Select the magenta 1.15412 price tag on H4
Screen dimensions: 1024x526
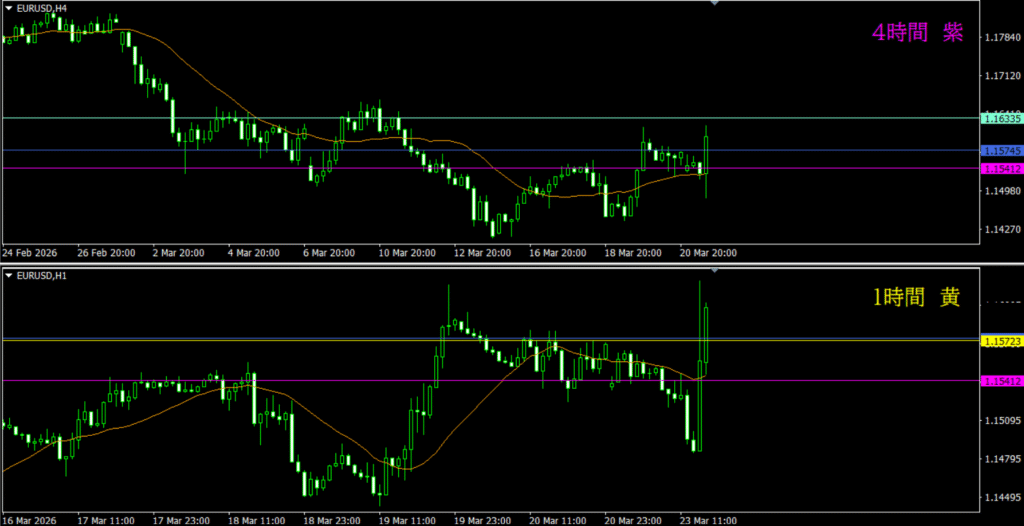pyautogui.click(x=1001, y=169)
